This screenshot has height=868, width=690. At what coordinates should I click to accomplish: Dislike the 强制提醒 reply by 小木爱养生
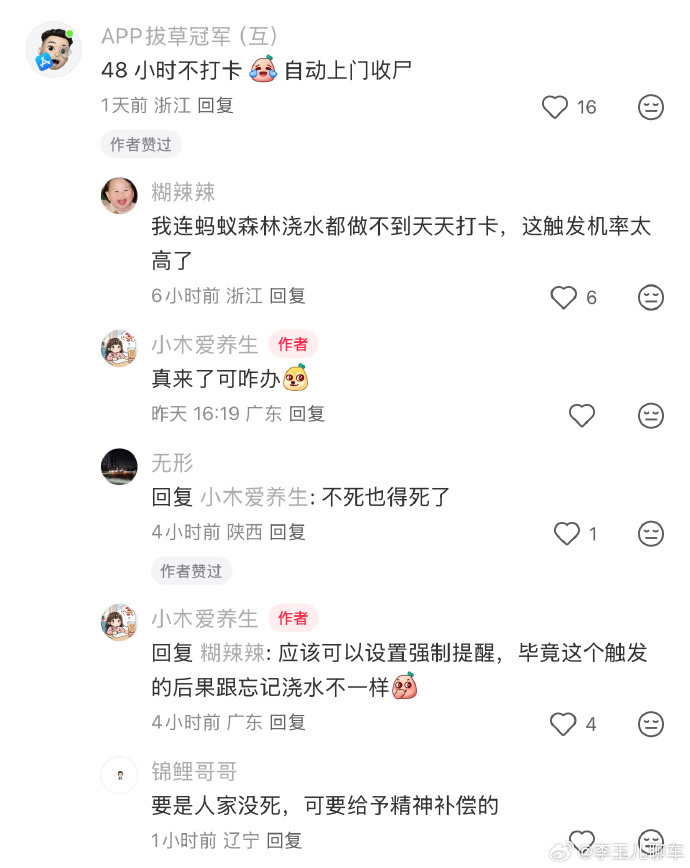pyautogui.click(x=651, y=723)
